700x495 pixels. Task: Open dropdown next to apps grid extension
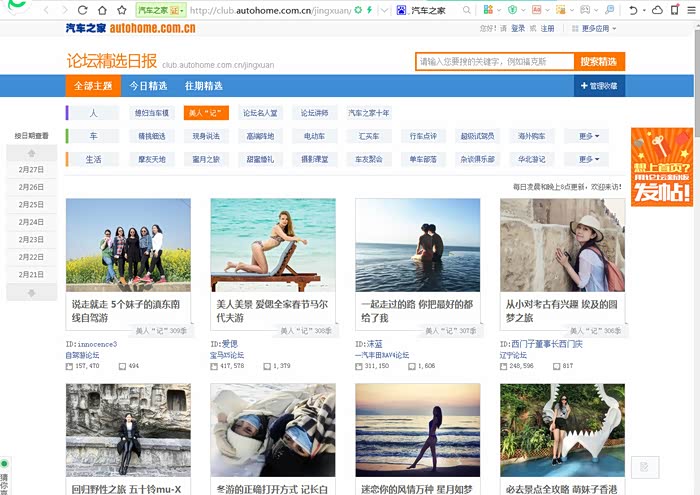[499, 10]
